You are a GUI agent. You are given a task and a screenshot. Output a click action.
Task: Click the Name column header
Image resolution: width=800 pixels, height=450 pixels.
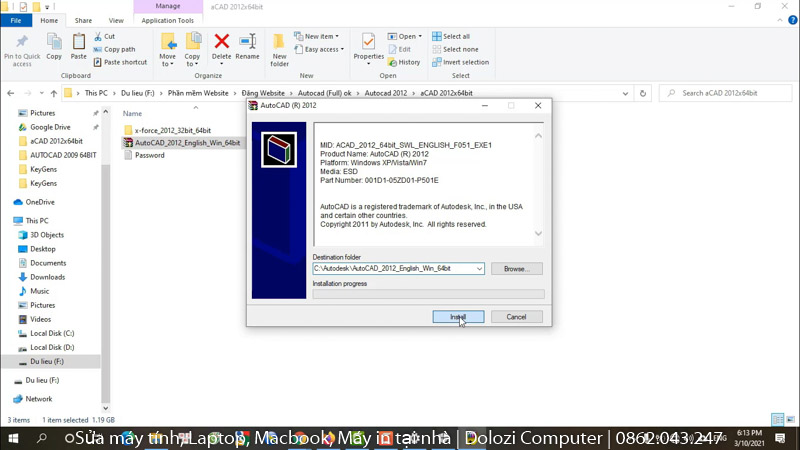(x=132, y=114)
